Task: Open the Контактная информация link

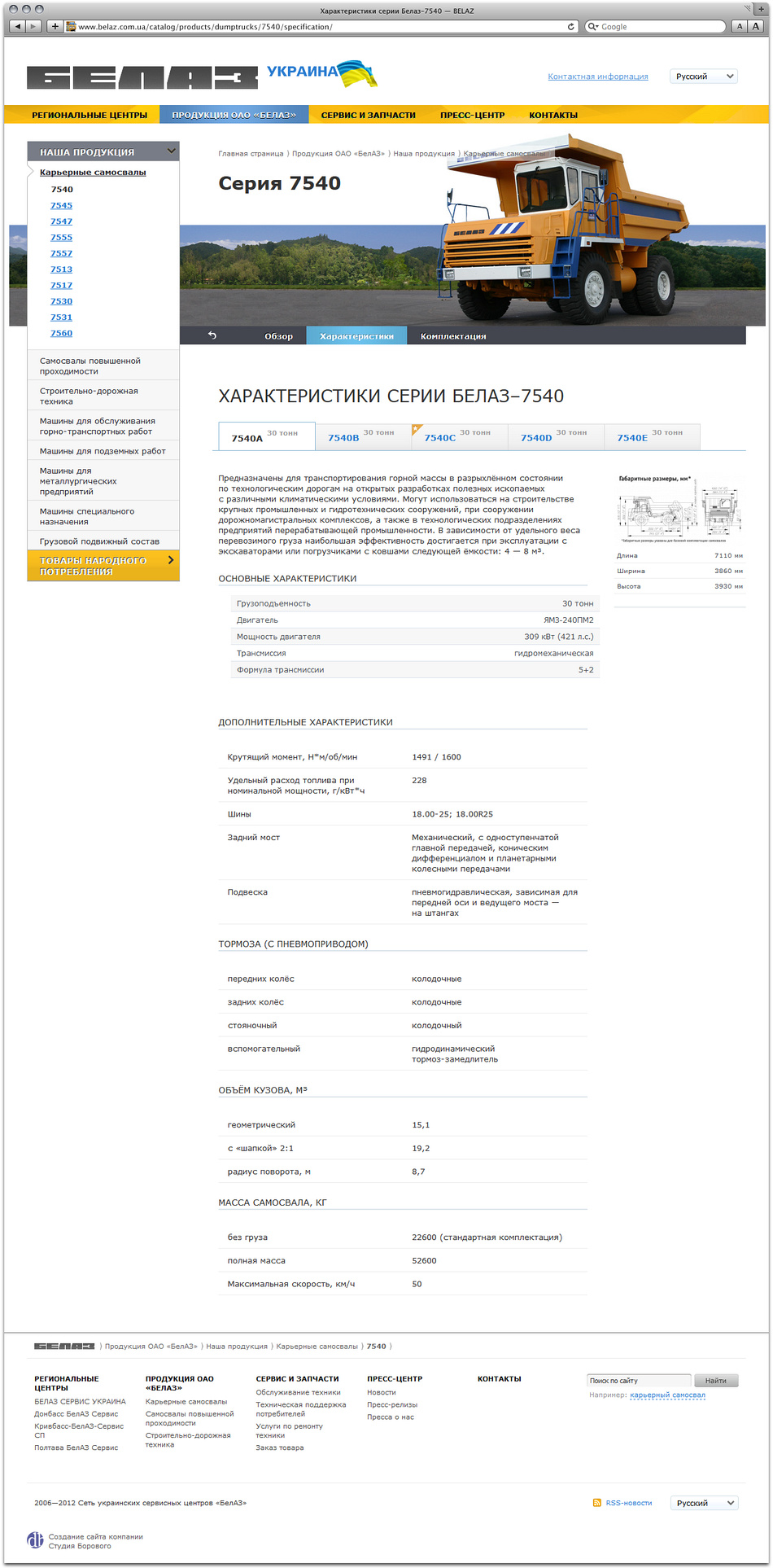Action: pos(597,77)
